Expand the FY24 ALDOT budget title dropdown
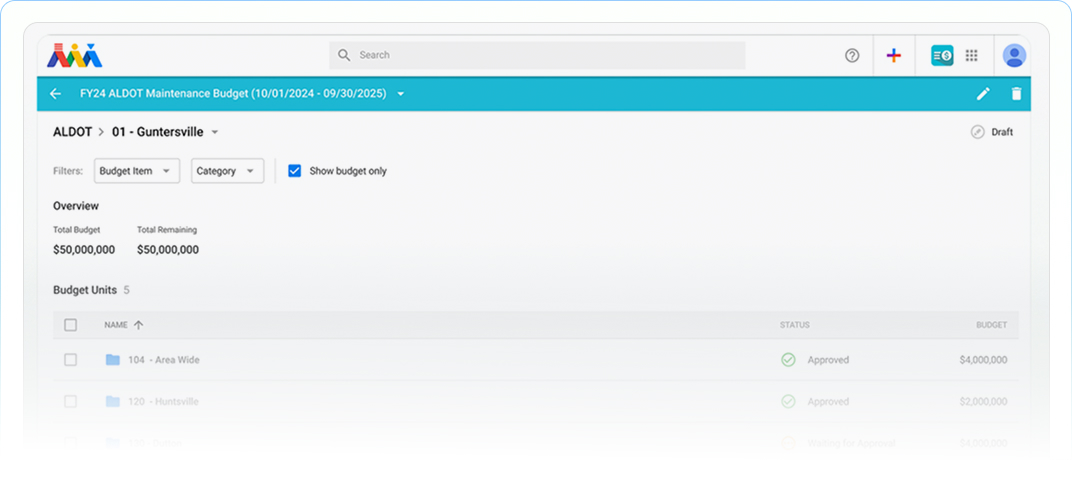The image size is (1072, 479). point(401,94)
